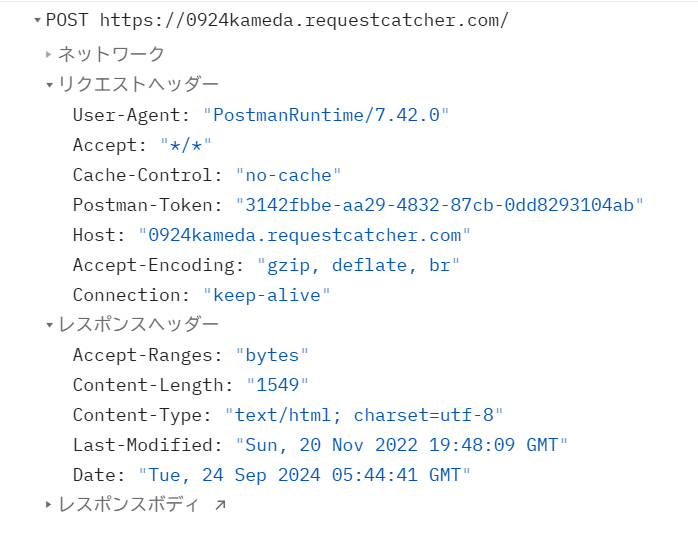
Task: Click the Date header value
Action: pos(304,475)
